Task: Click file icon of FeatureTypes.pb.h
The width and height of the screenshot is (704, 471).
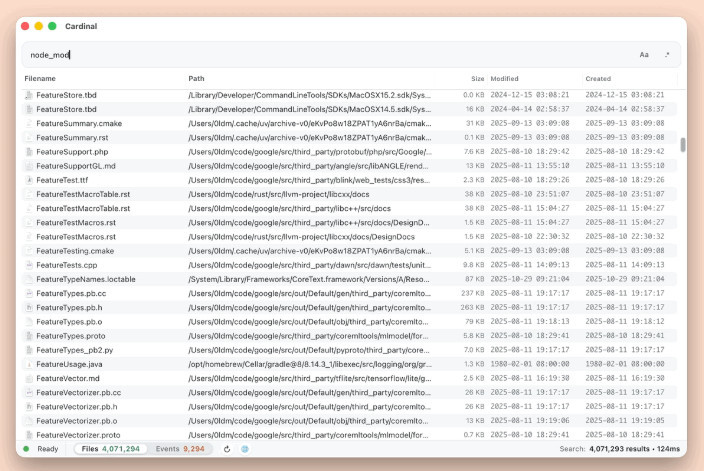Action: [29, 308]
